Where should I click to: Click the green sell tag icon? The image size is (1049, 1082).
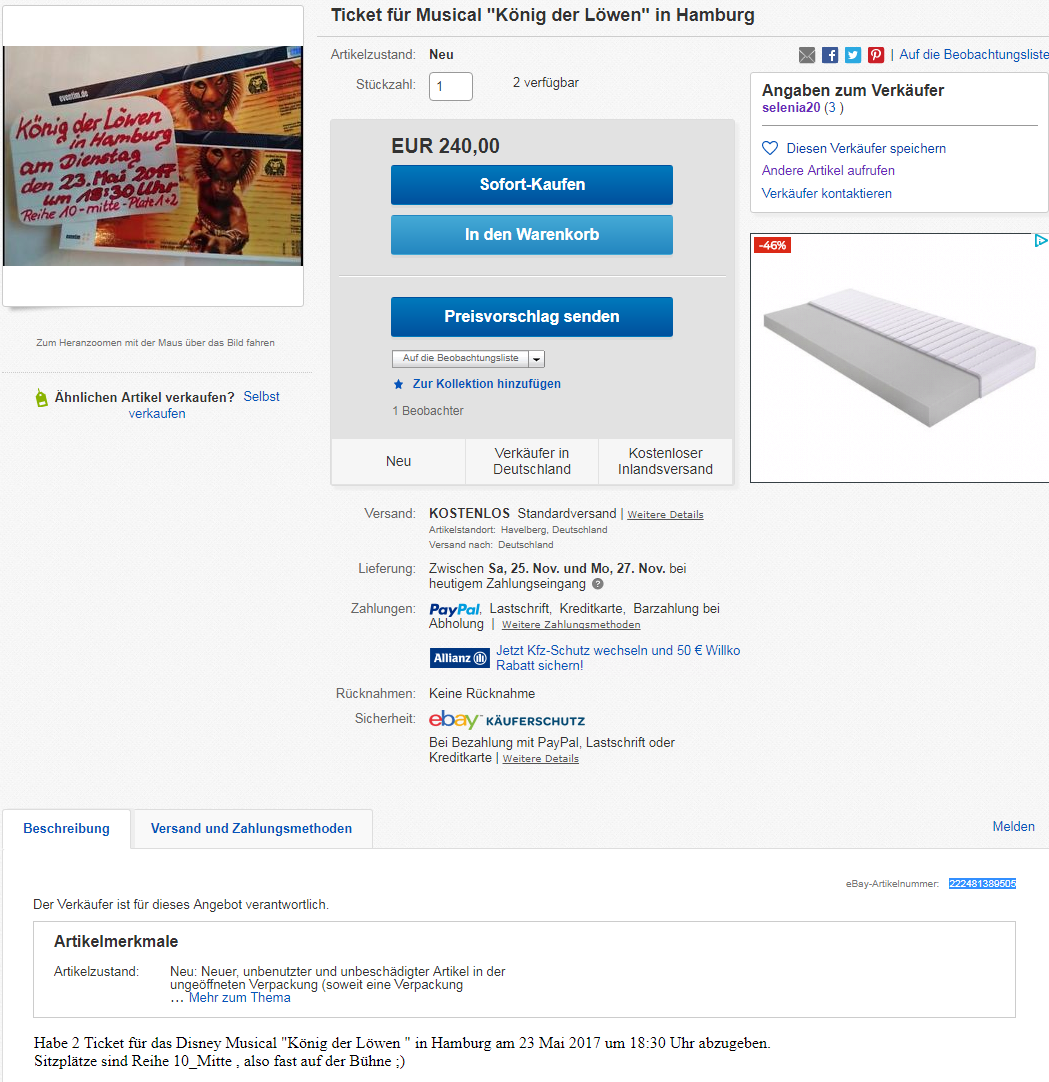tap(41, 397)
